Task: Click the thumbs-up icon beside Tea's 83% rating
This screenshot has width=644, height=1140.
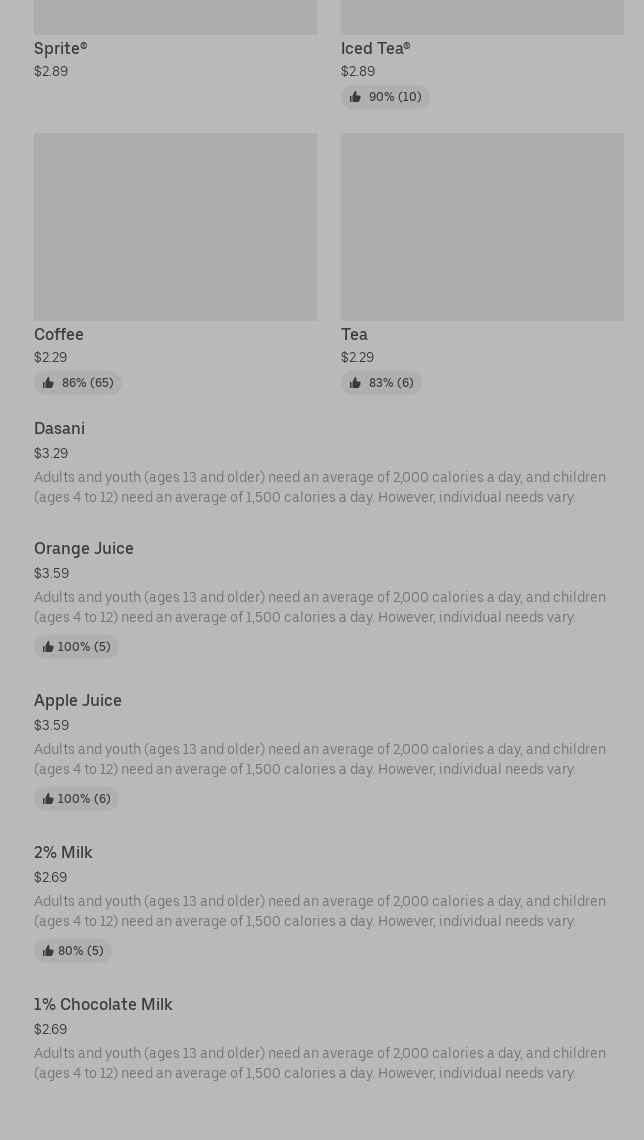Action: pos(355,383)
